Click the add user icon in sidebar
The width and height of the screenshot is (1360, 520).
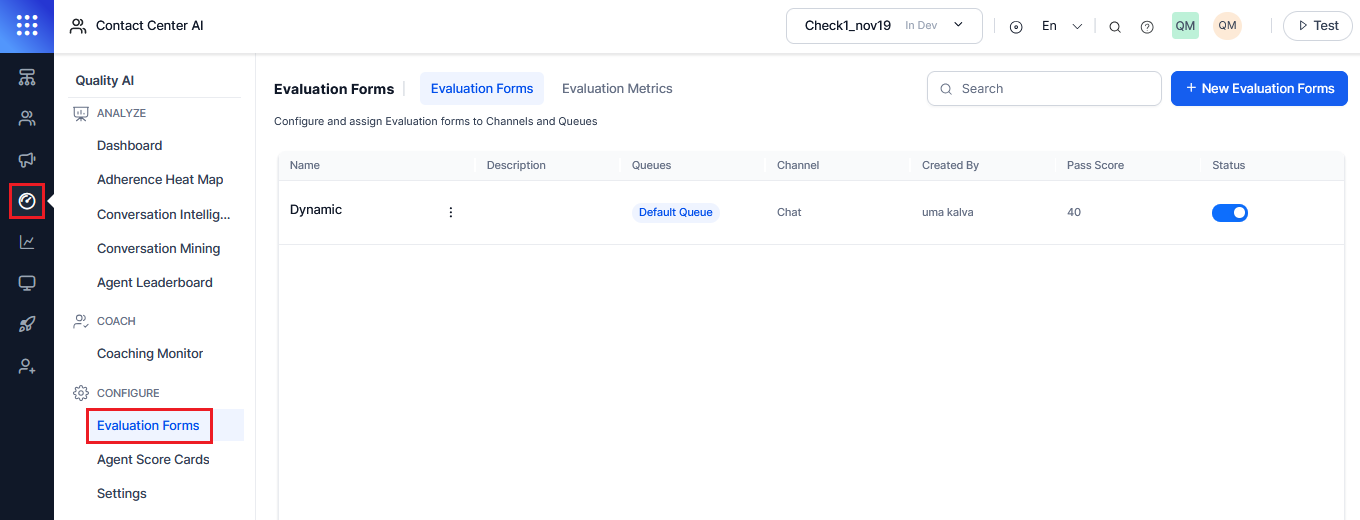click(27, 367)
